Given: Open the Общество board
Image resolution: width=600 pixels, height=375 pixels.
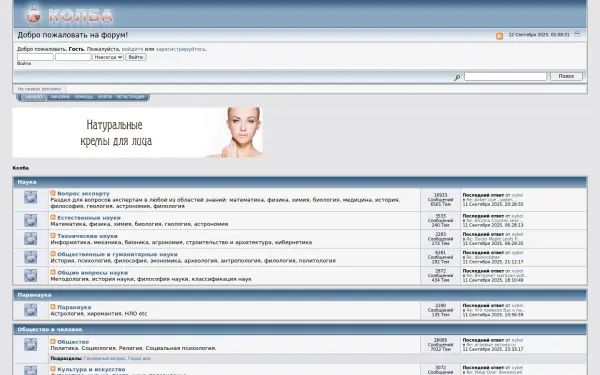Looking at the screenshot, I should (73, 342).
